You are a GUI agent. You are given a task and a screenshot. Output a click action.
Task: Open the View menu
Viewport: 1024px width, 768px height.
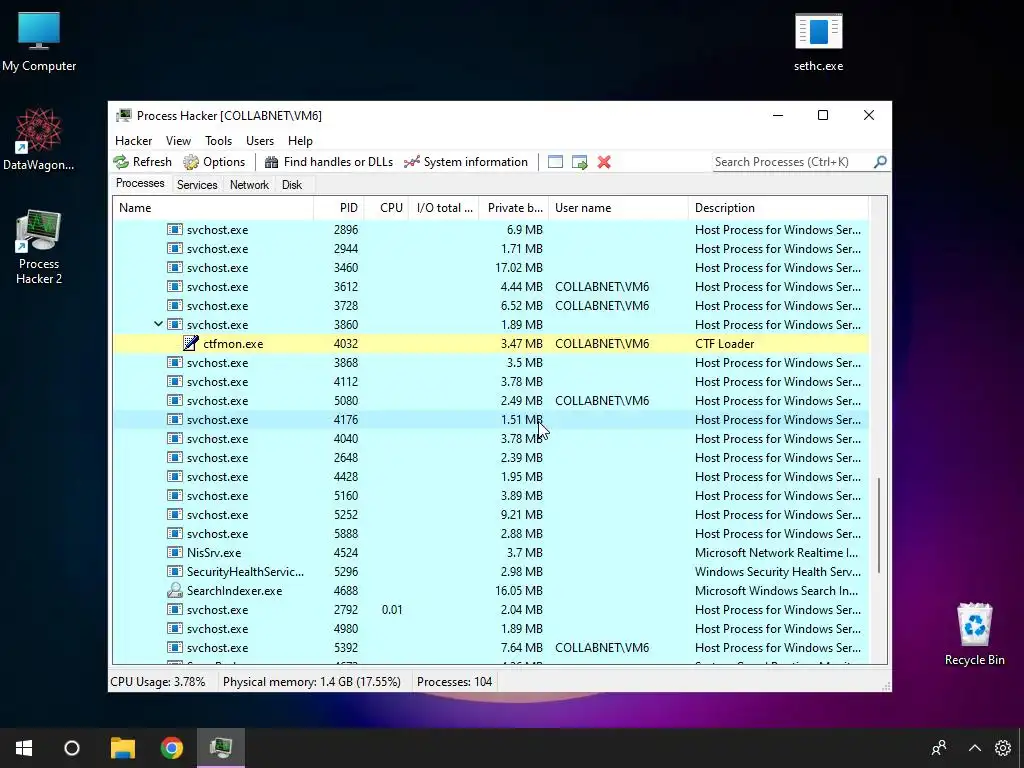(x=178, y=141)
